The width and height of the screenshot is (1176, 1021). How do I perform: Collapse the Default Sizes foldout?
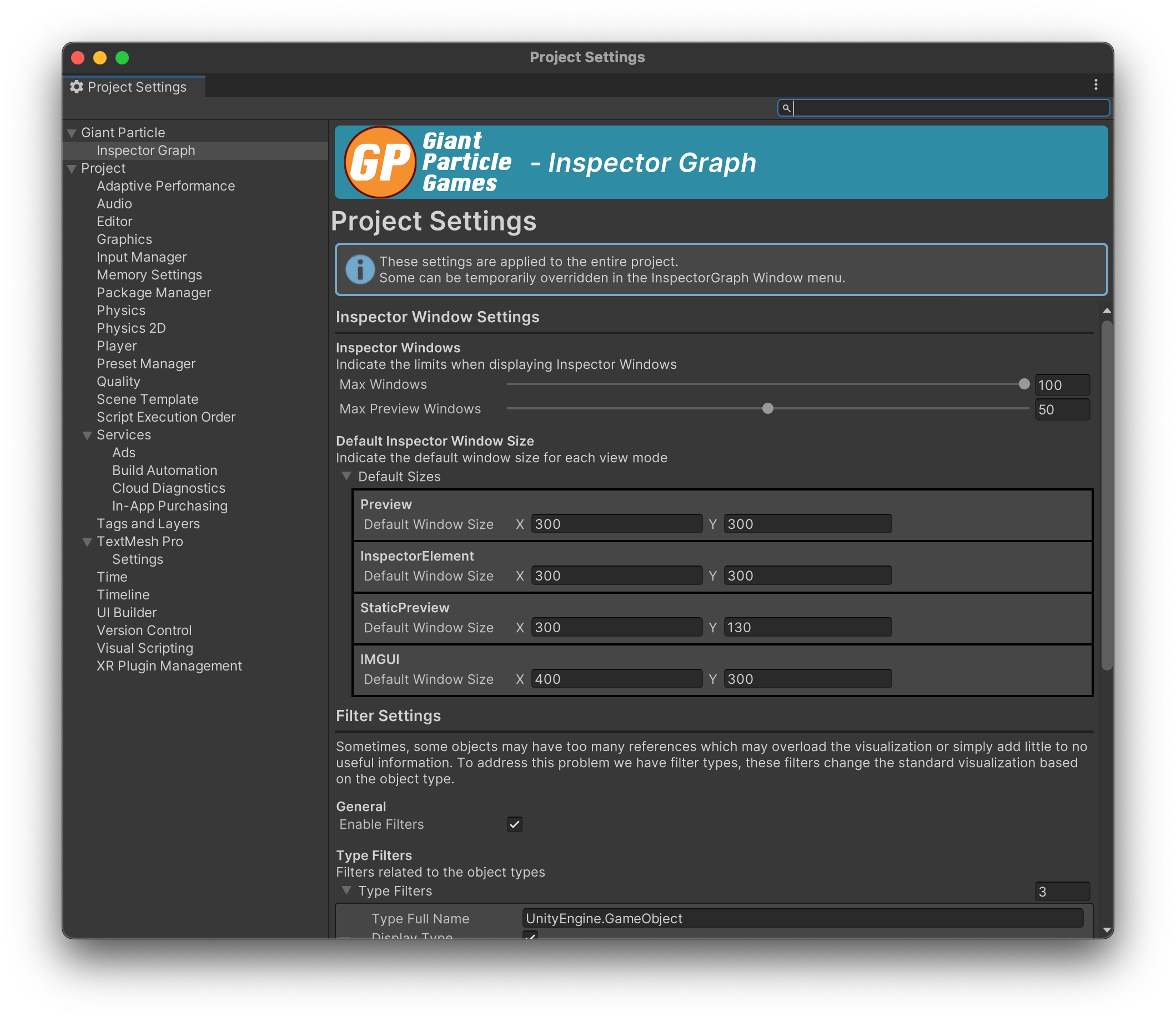346,476
